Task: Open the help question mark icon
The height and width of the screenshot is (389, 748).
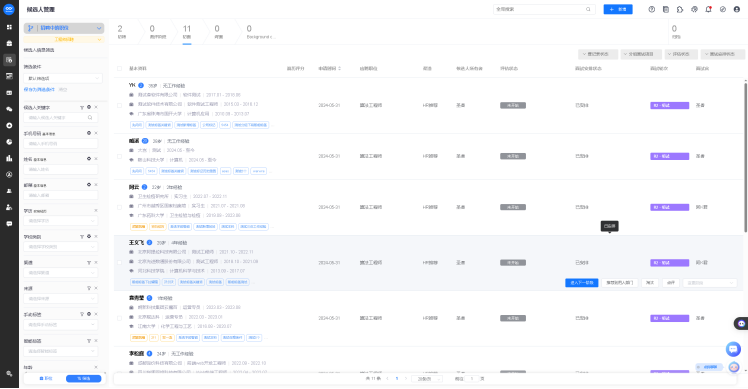Action: (652, 9)
